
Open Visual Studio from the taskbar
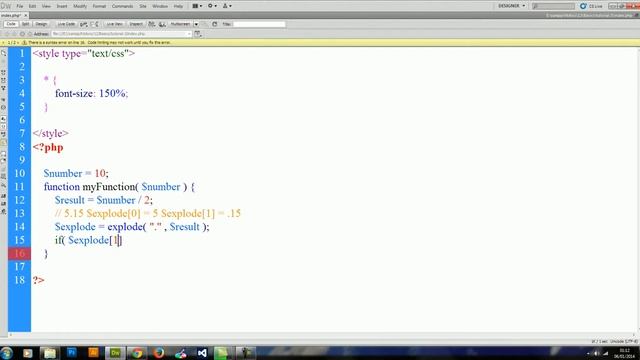(202, 353)
